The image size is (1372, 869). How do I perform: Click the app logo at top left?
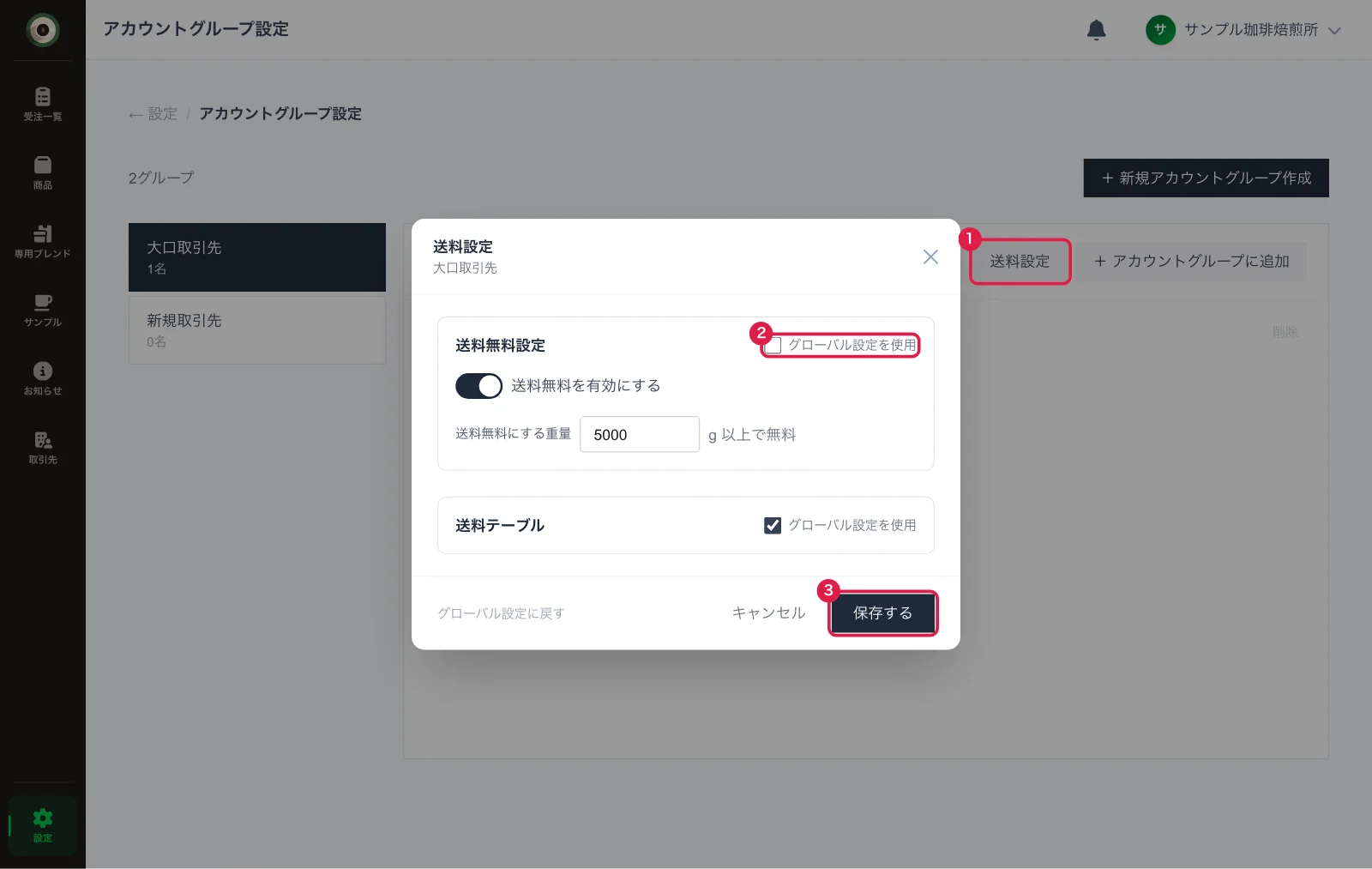pos(42,30)
